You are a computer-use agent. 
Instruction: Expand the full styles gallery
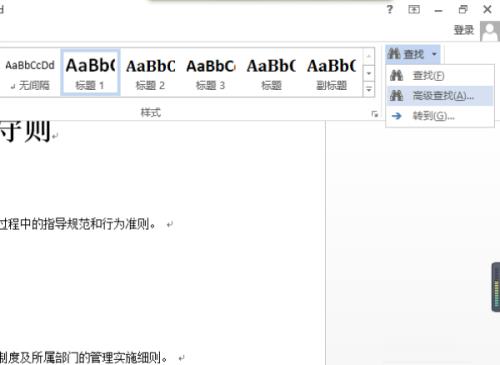[x=369, y=89]
